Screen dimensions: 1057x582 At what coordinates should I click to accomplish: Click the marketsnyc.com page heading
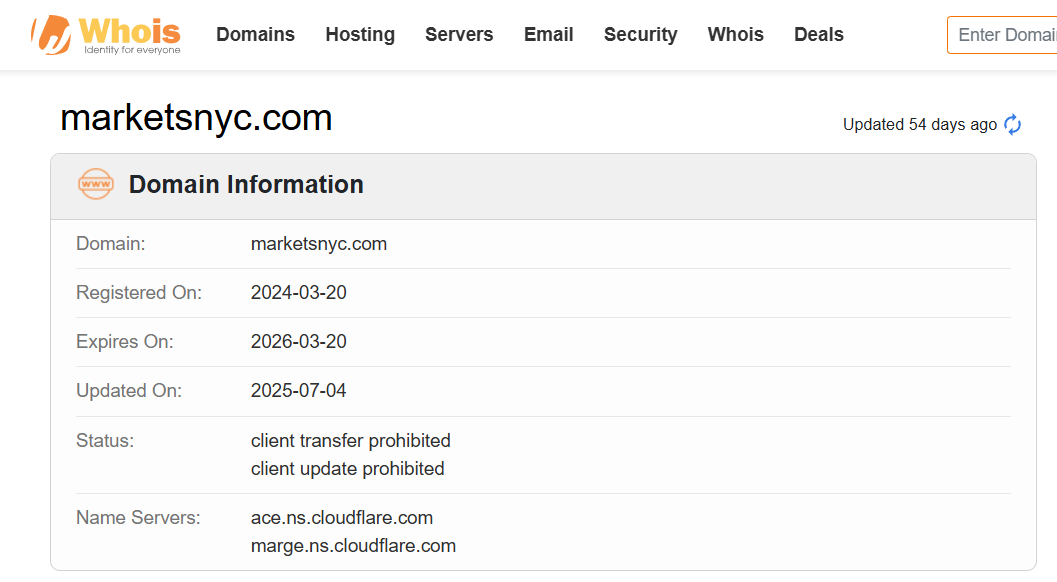[x=196, y=119]
